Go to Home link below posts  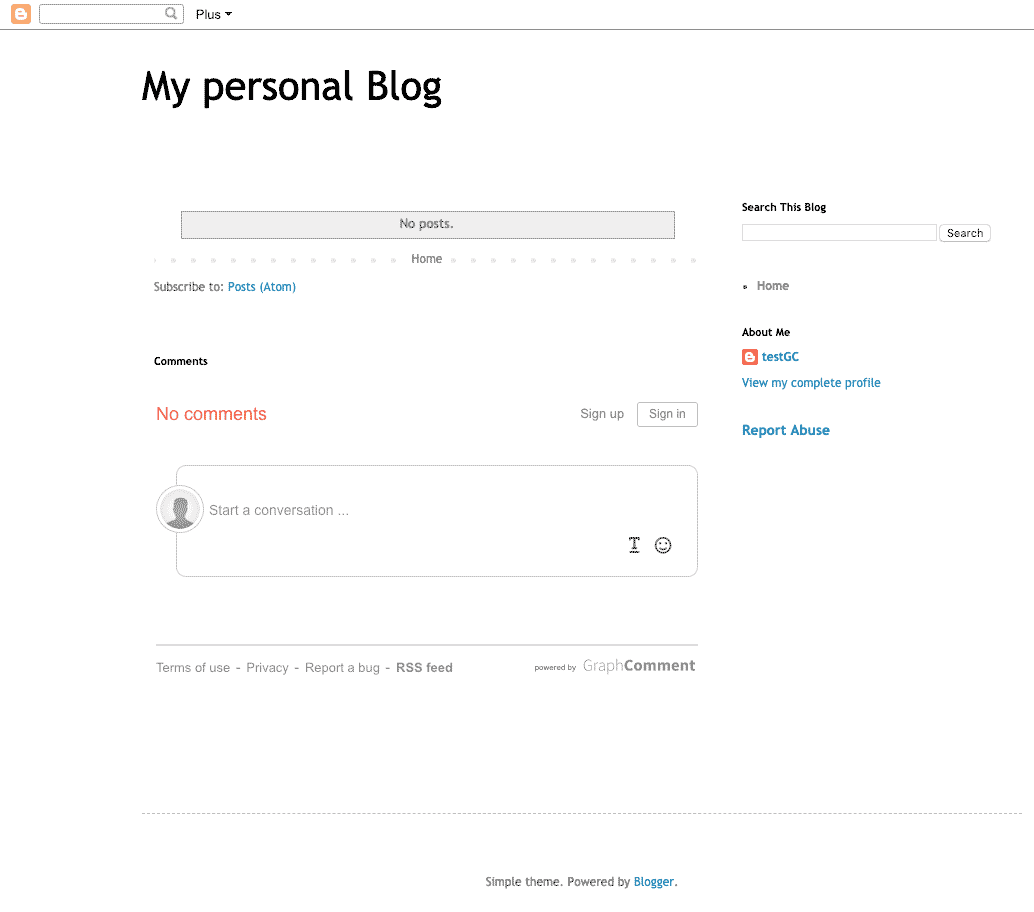(427, 259)
